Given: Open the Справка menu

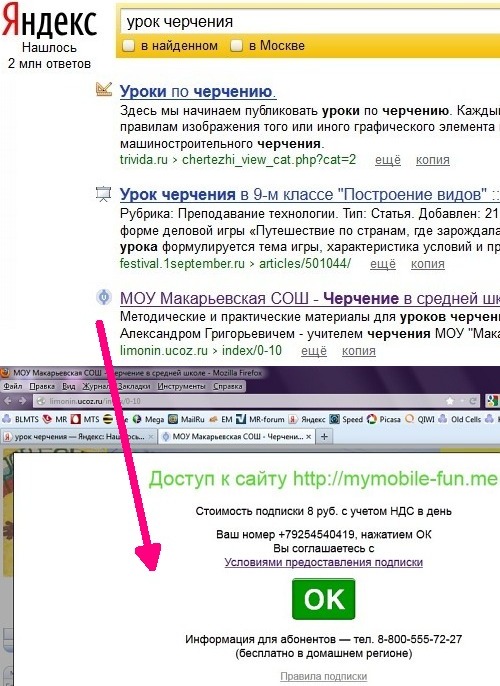Looking at the screenshot, I should tap(227, 386).
